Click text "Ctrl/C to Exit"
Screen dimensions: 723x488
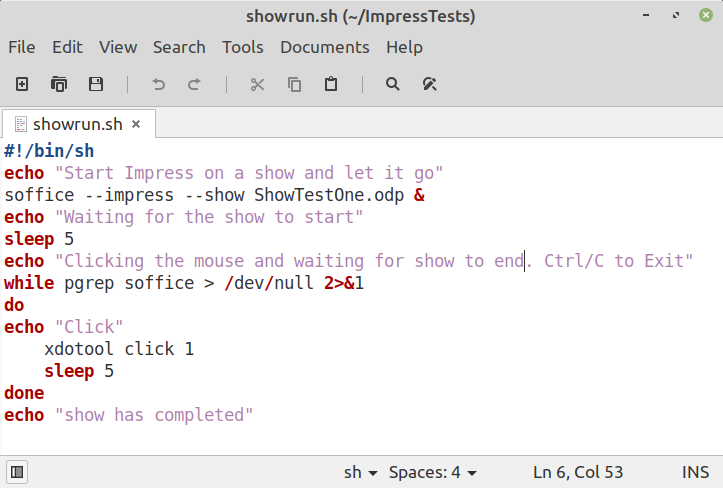(x=614, y=261)
